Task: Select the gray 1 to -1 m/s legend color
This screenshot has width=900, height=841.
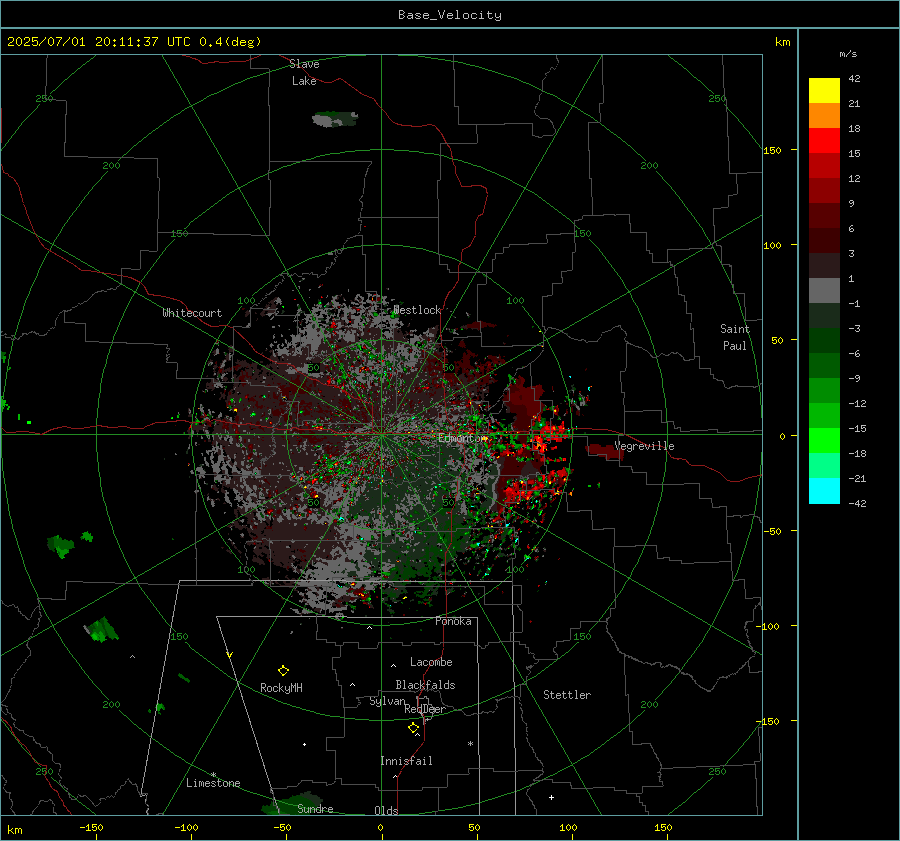Action: [824, 290]
